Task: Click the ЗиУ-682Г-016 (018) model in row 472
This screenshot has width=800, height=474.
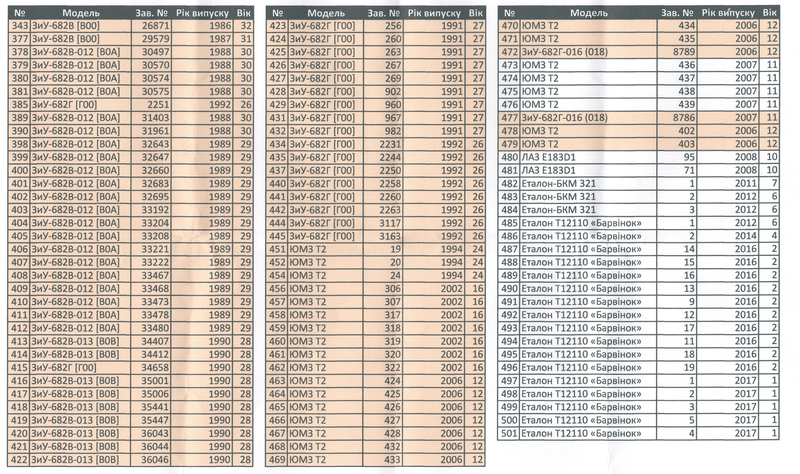Action: click(588, 52)
